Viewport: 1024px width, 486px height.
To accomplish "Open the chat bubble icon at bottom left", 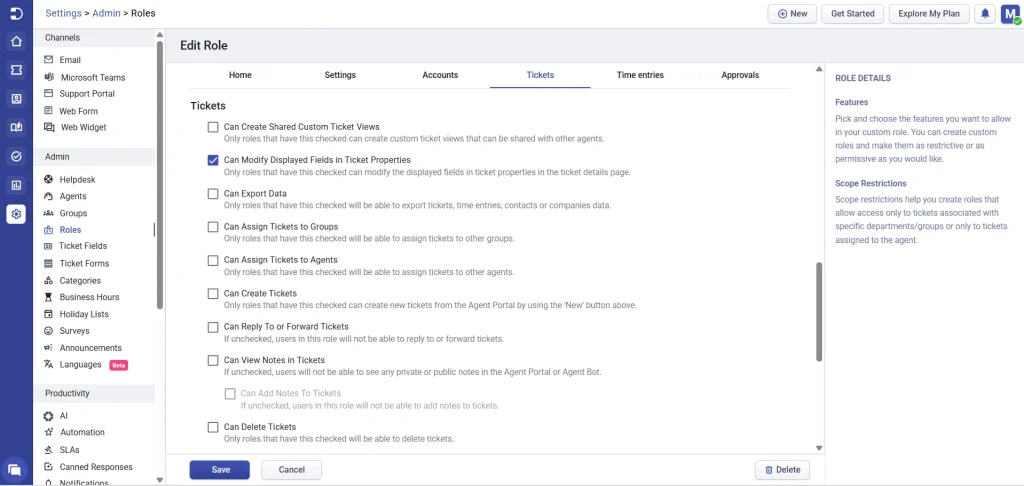I will 14,469.
